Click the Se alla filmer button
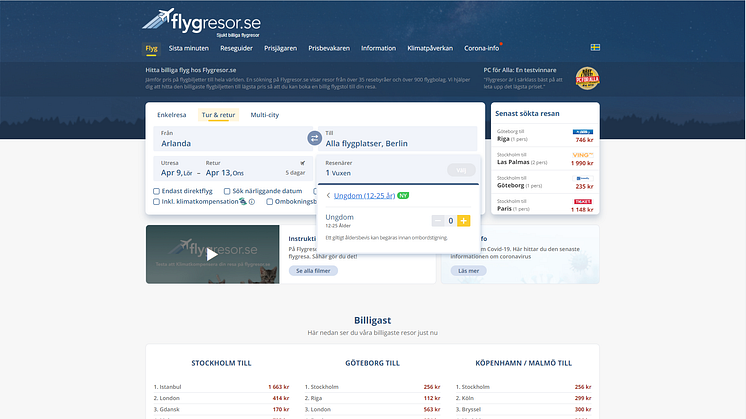The image size is (746, 419). tap(315, 271)
